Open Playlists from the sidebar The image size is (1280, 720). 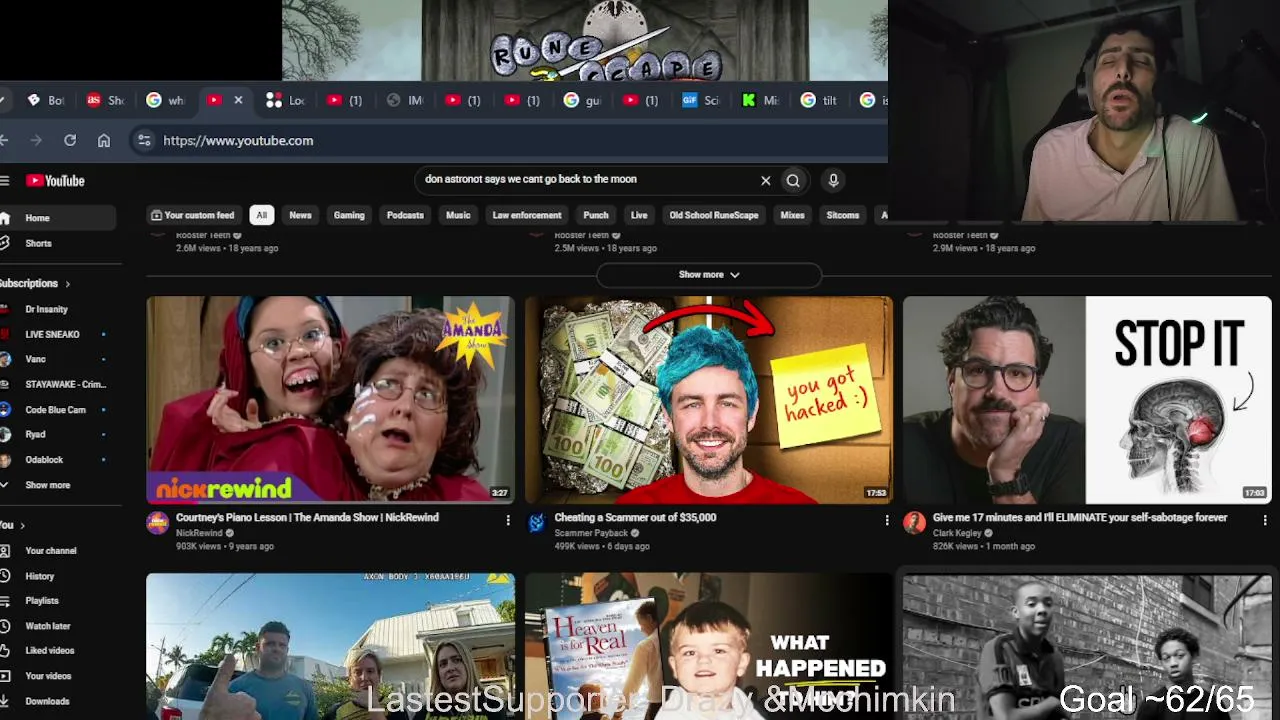42,601
